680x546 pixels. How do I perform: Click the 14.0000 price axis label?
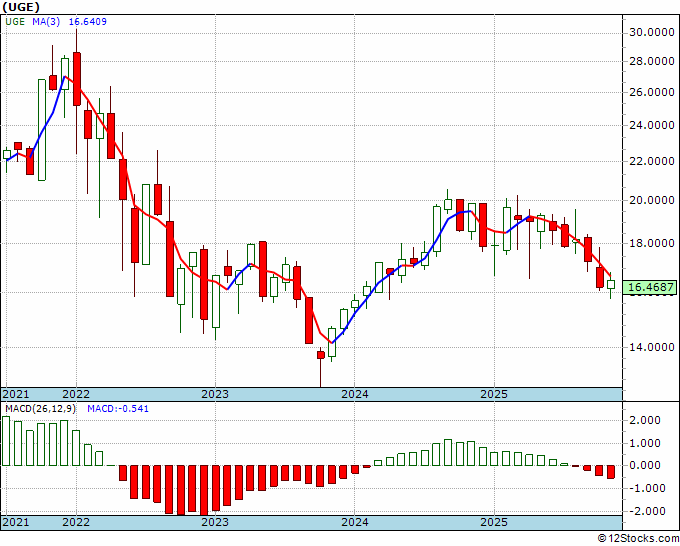tap(652, 347)
